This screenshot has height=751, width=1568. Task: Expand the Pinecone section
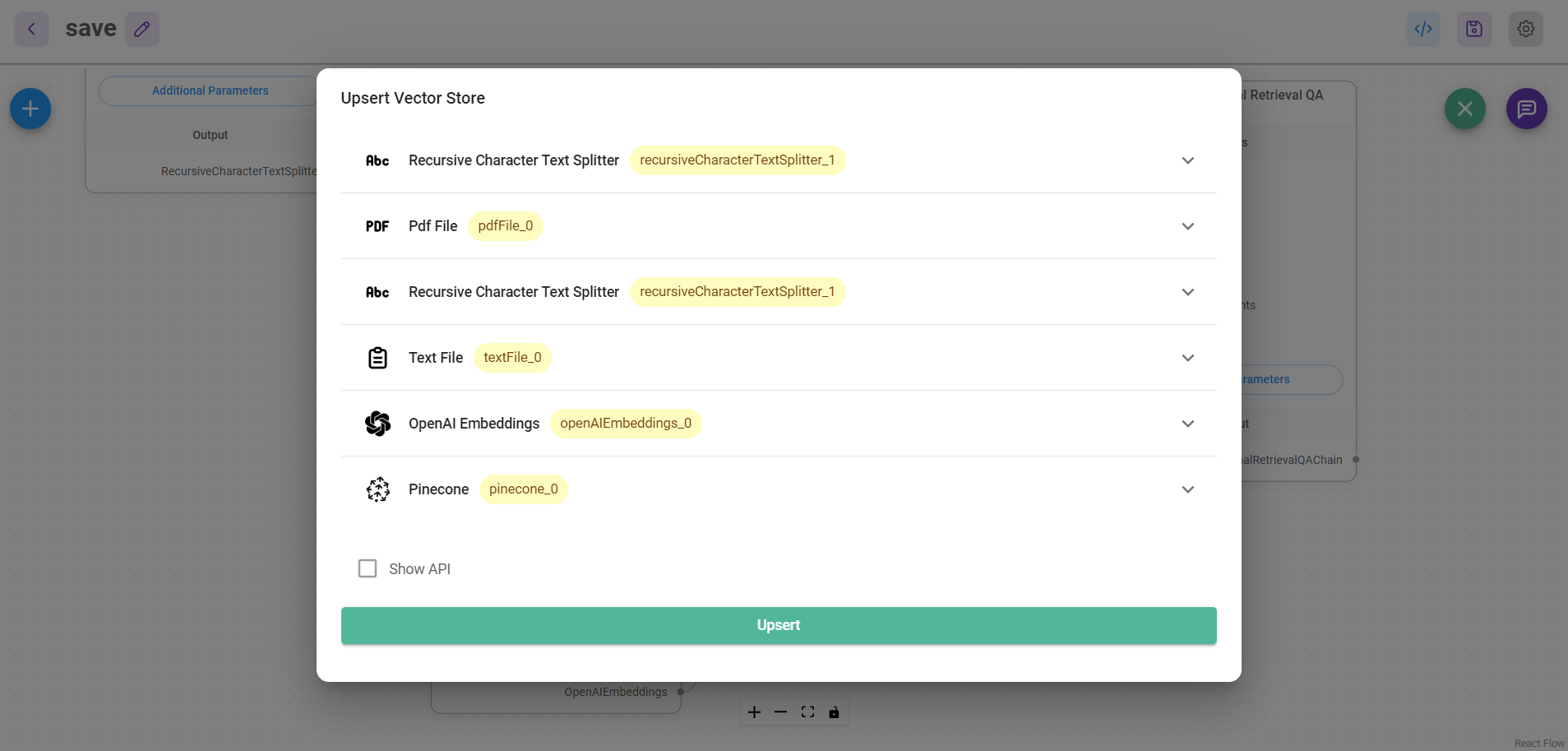[x=1187, y=489]
